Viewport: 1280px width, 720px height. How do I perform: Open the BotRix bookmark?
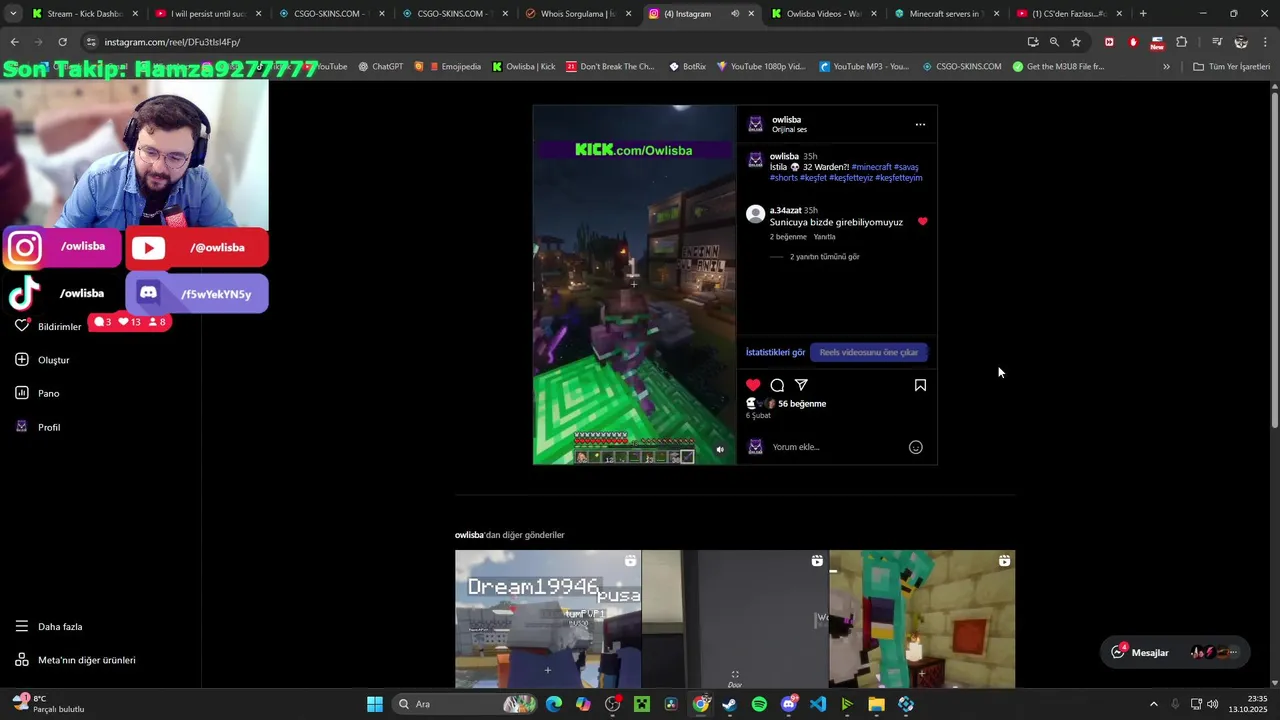687,67
